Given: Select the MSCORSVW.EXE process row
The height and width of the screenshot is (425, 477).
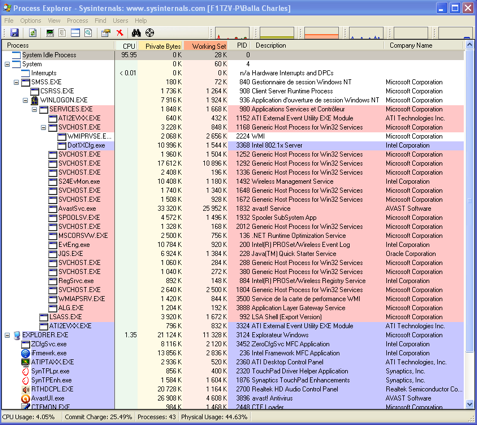Looking at the screenshot, I should tap(233, 236).
